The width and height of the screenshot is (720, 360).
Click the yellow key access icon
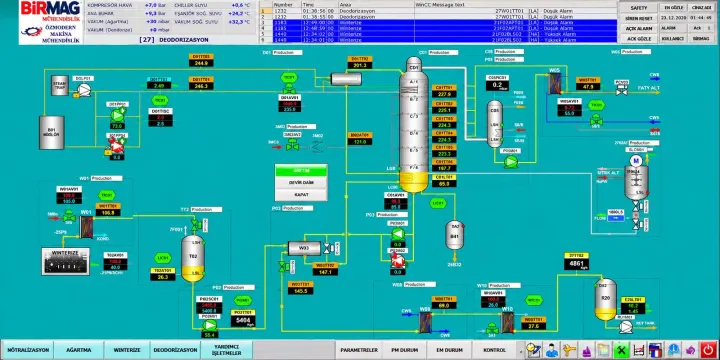(568, 349)
